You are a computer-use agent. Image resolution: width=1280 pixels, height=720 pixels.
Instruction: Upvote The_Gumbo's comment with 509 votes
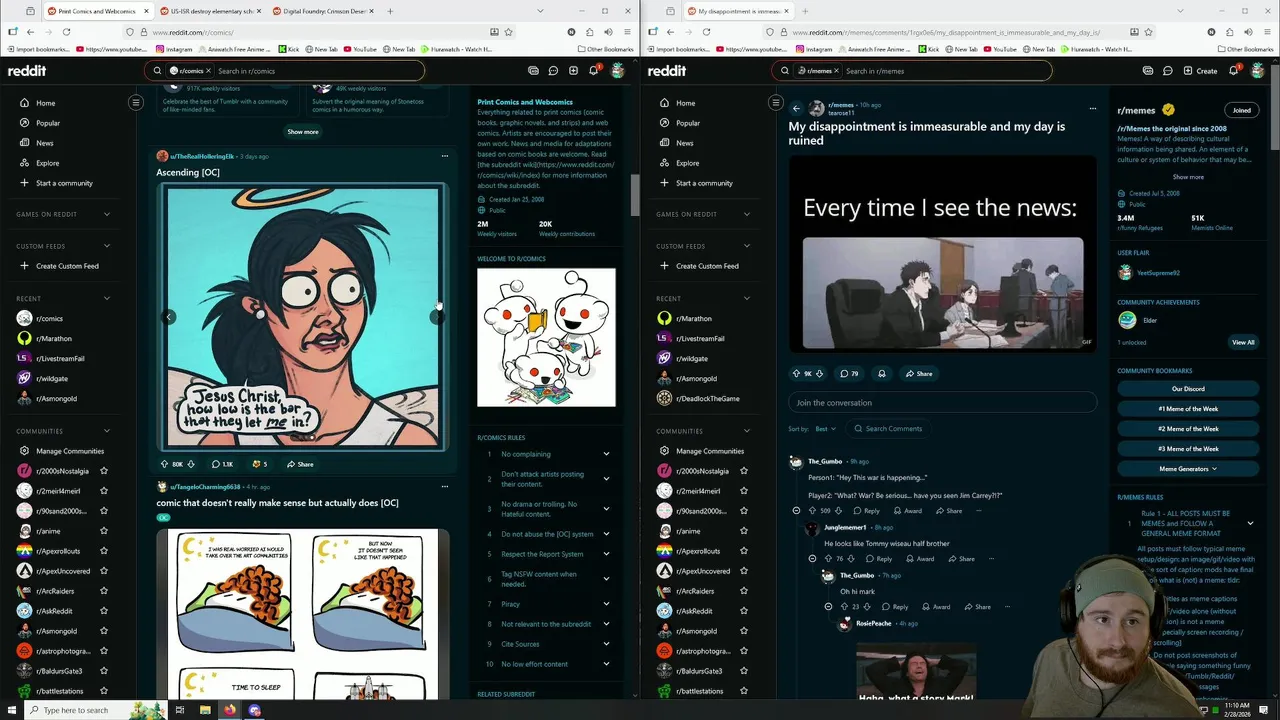pyautogui.click(x=812, y=511)
